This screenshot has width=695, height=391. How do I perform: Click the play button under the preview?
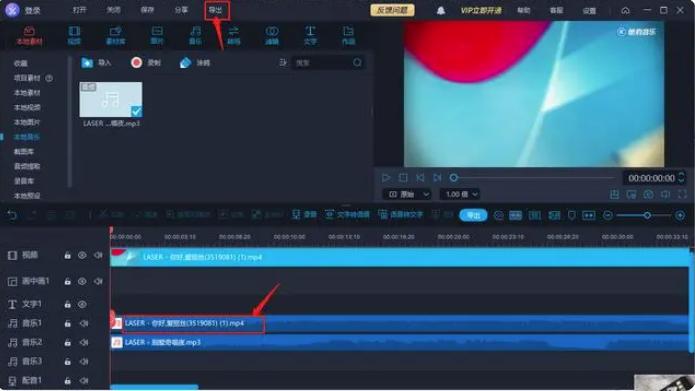click(x=386, y=178)
